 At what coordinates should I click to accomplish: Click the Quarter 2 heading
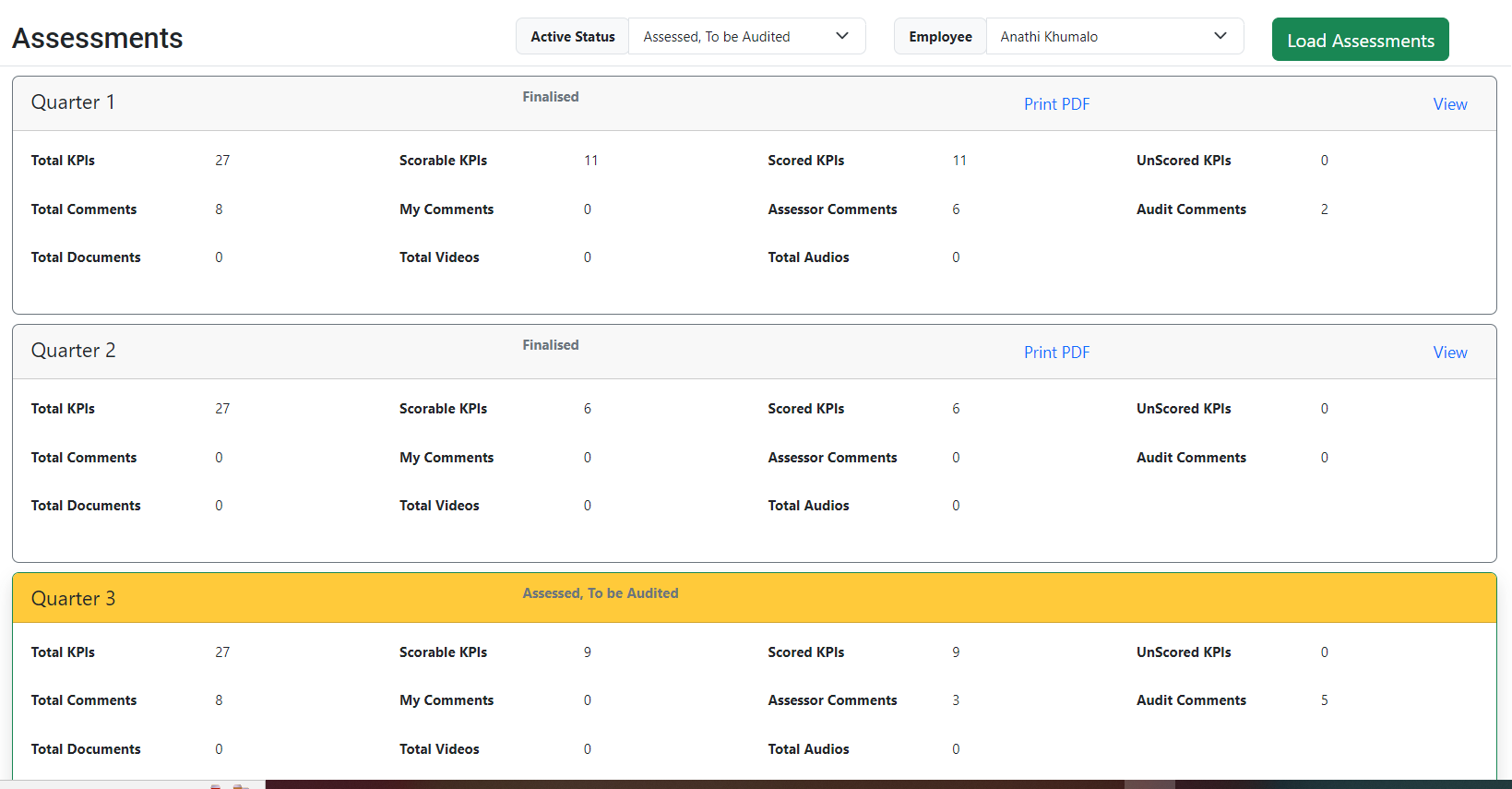point(73,351)
